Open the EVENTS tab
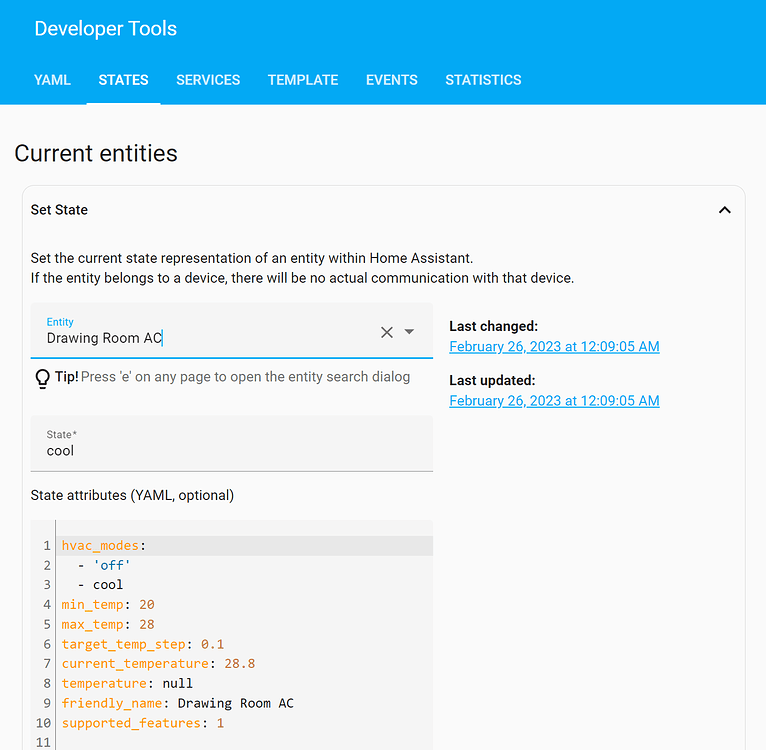Viewport: 766px width, 750px height. coord(392,80)
